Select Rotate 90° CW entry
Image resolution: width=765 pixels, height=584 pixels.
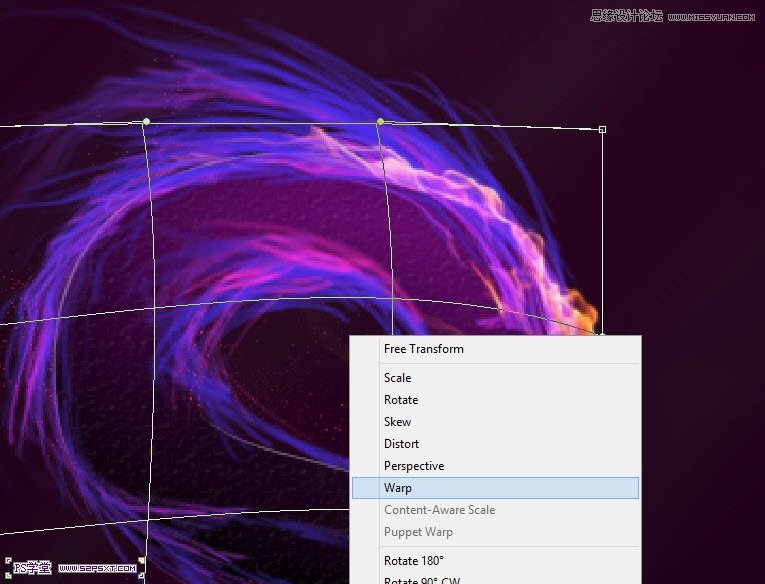pyautogui.click(x=495, y=579)
